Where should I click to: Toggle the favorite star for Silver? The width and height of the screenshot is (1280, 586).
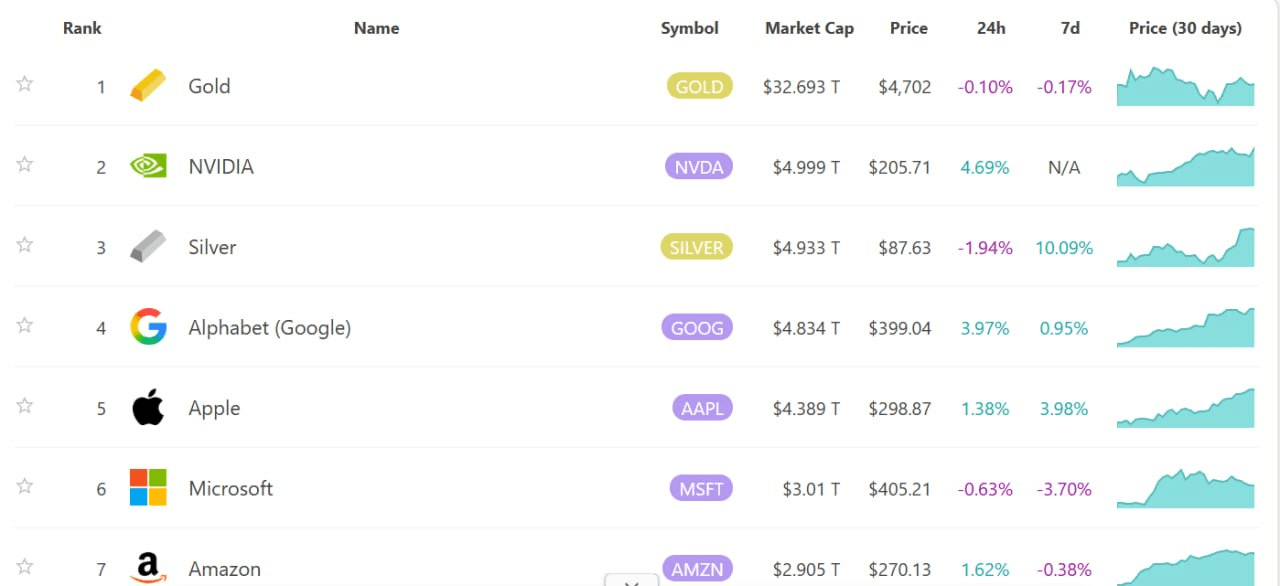25,245
